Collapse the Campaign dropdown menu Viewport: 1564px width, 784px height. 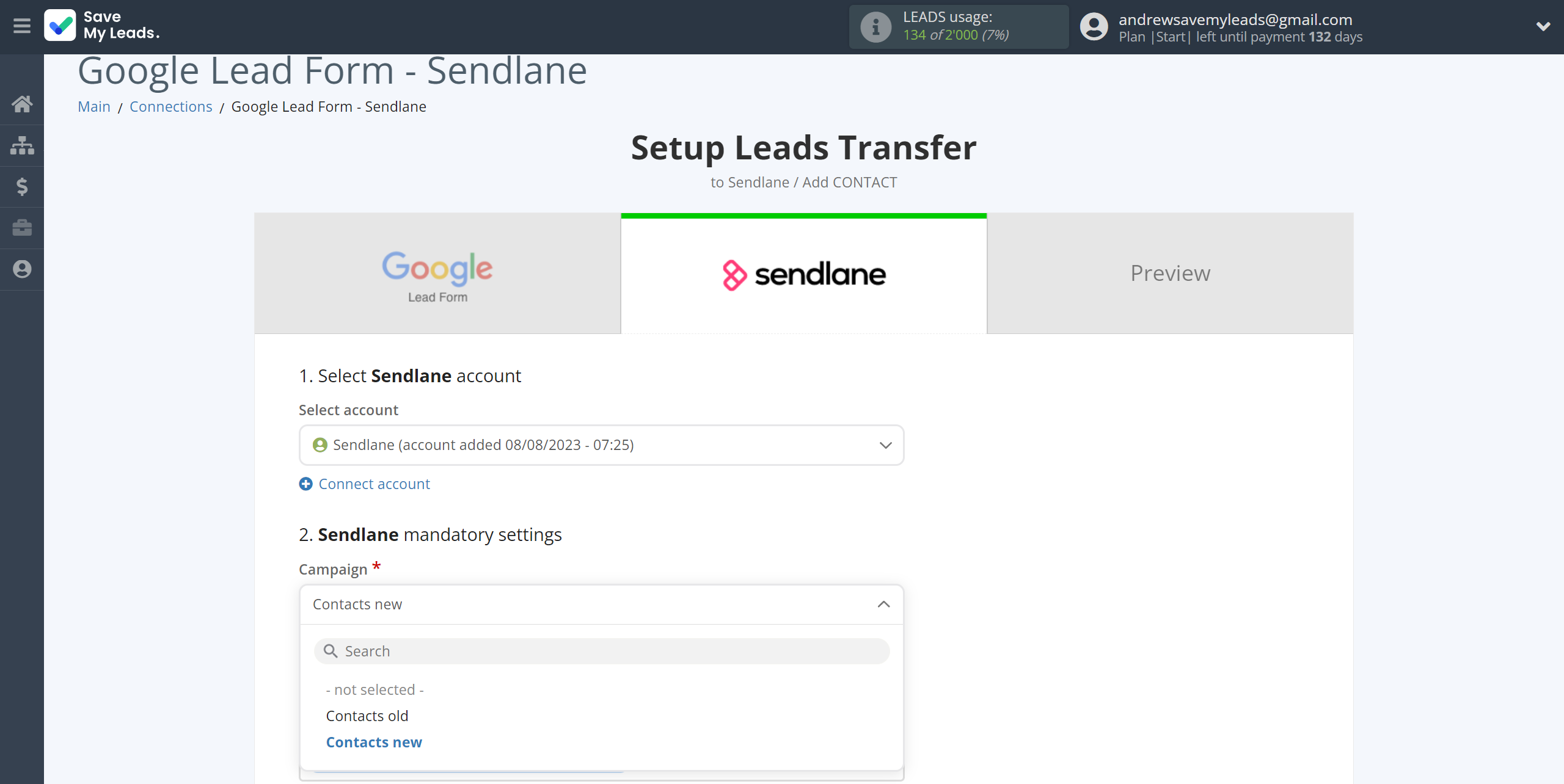883,603
